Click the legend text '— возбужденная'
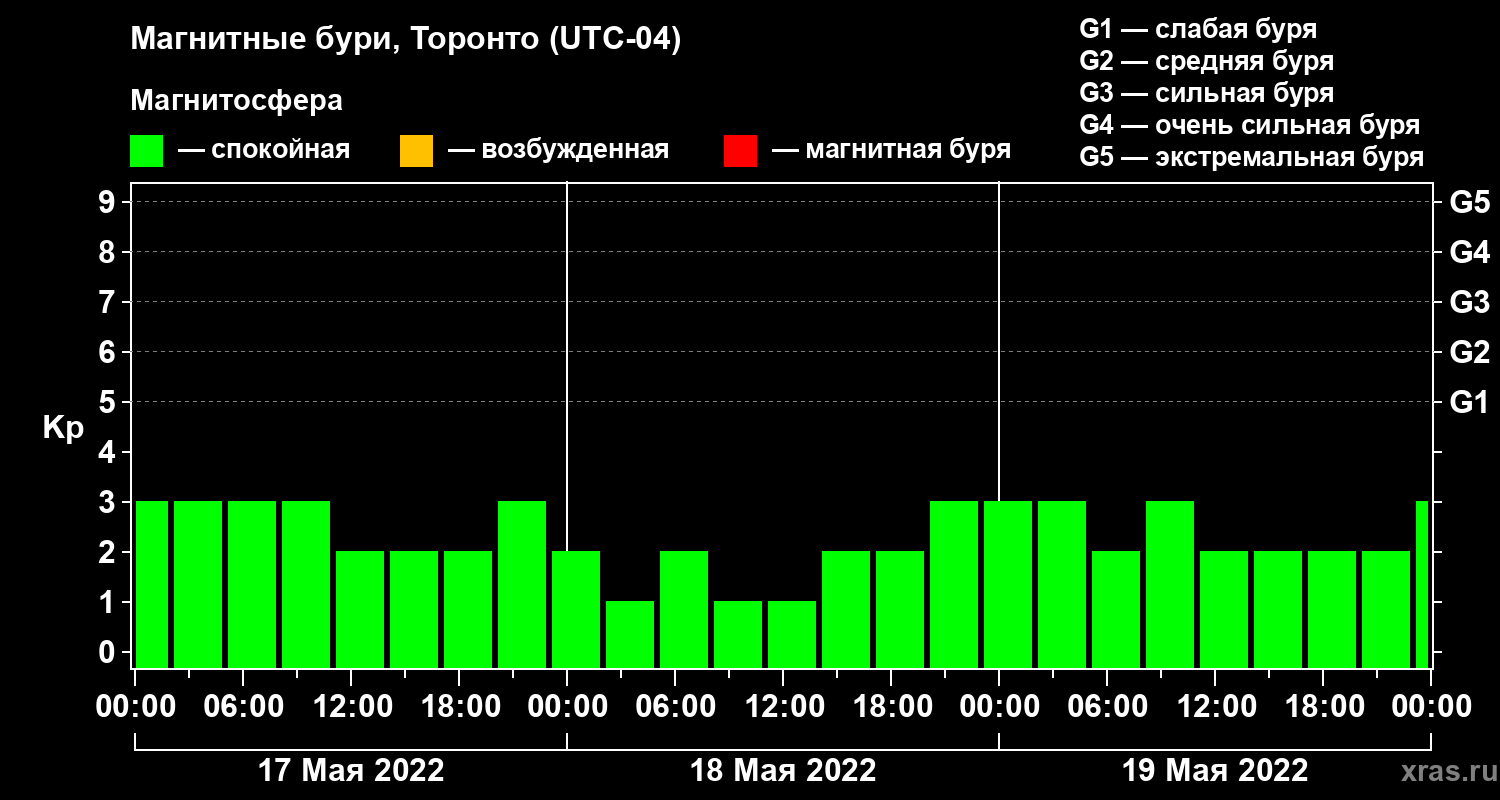This screenshot has height=800, width=1500. (558, 150)
